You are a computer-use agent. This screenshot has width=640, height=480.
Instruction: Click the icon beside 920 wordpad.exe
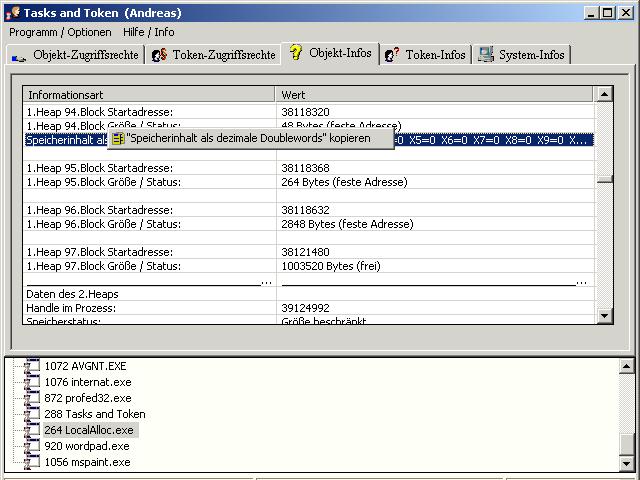coord(32,445)
